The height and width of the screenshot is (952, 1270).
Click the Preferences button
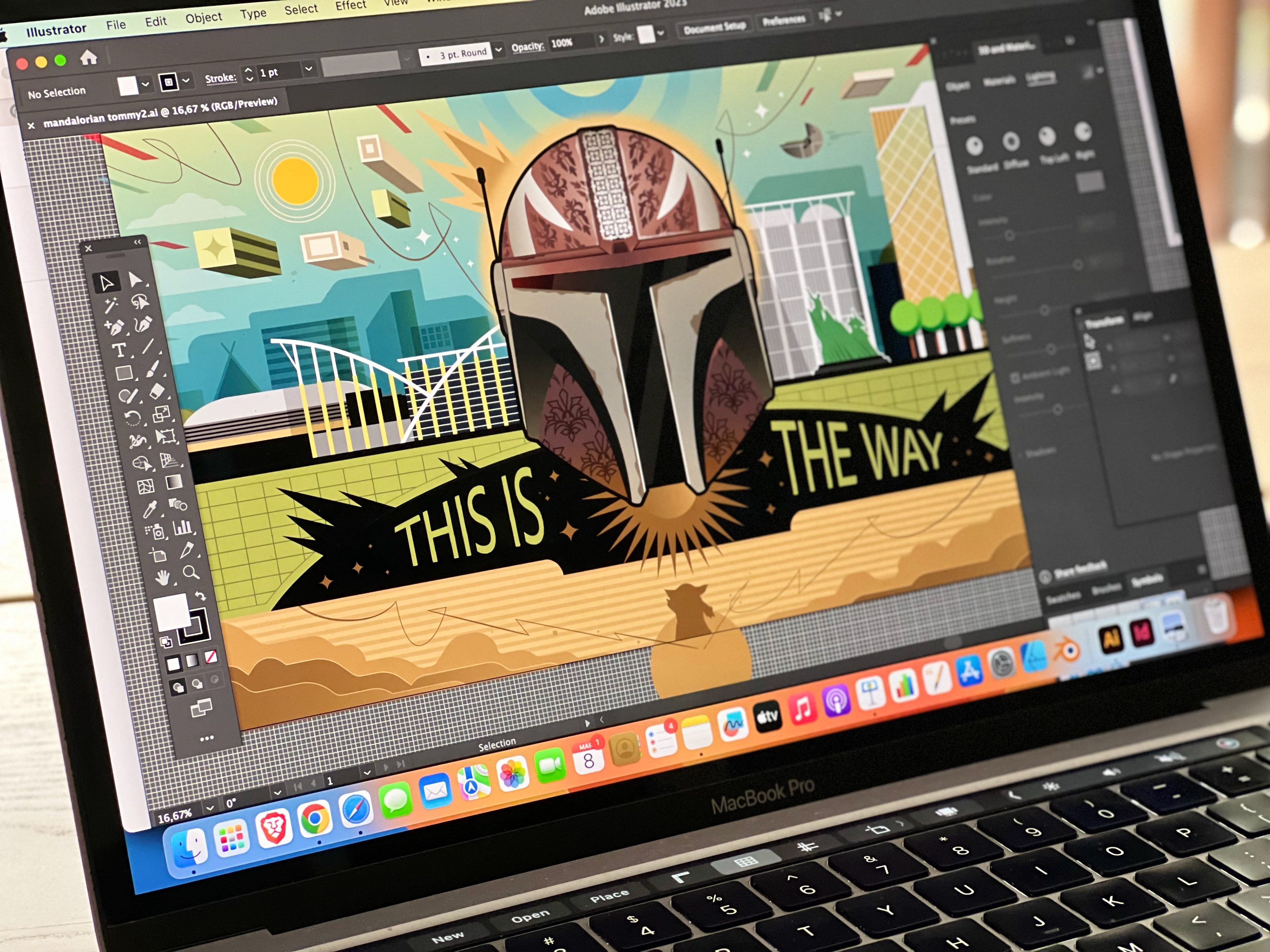click(784, 20)
